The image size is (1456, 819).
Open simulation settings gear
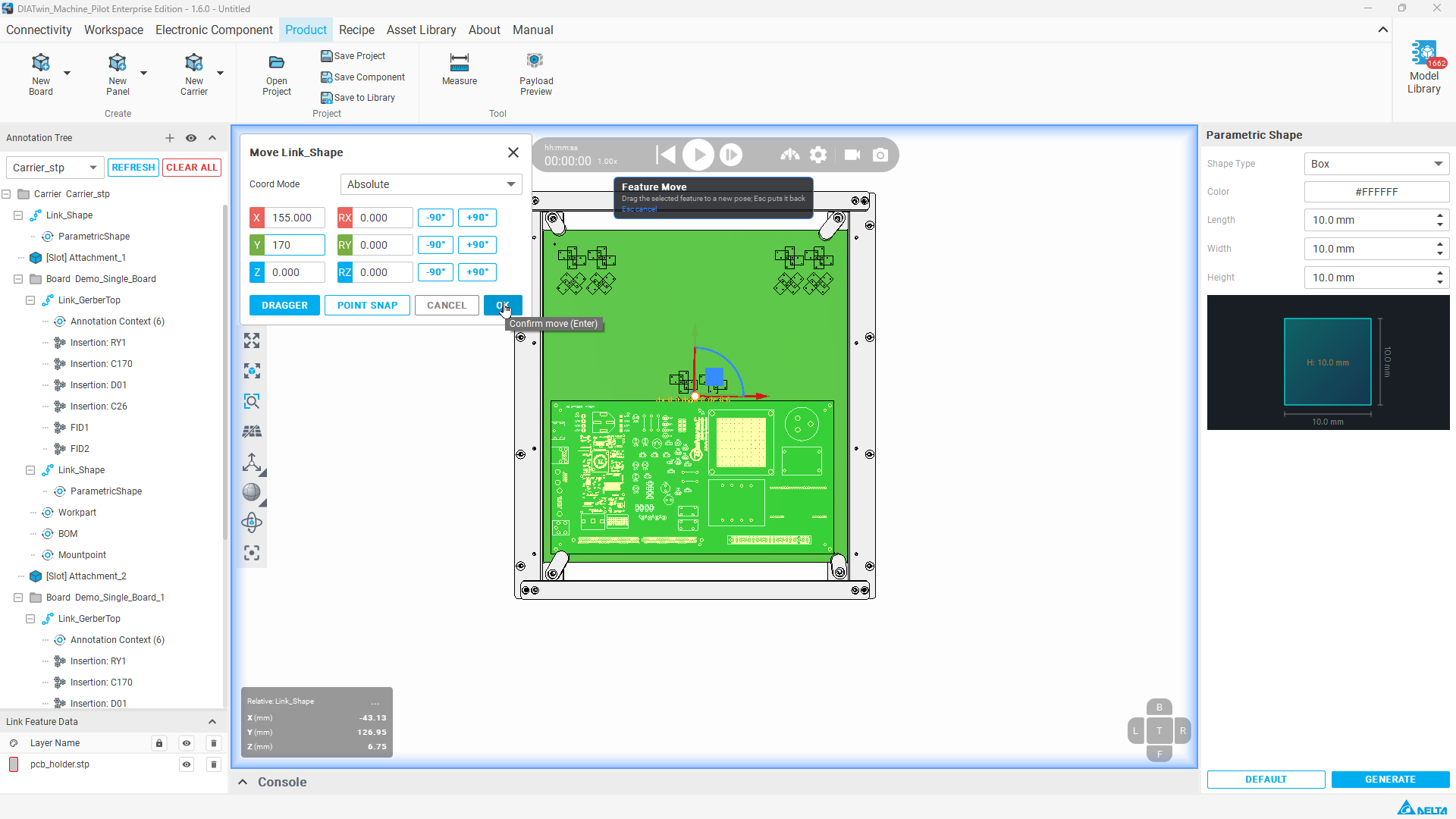click(x=818, y=155)
